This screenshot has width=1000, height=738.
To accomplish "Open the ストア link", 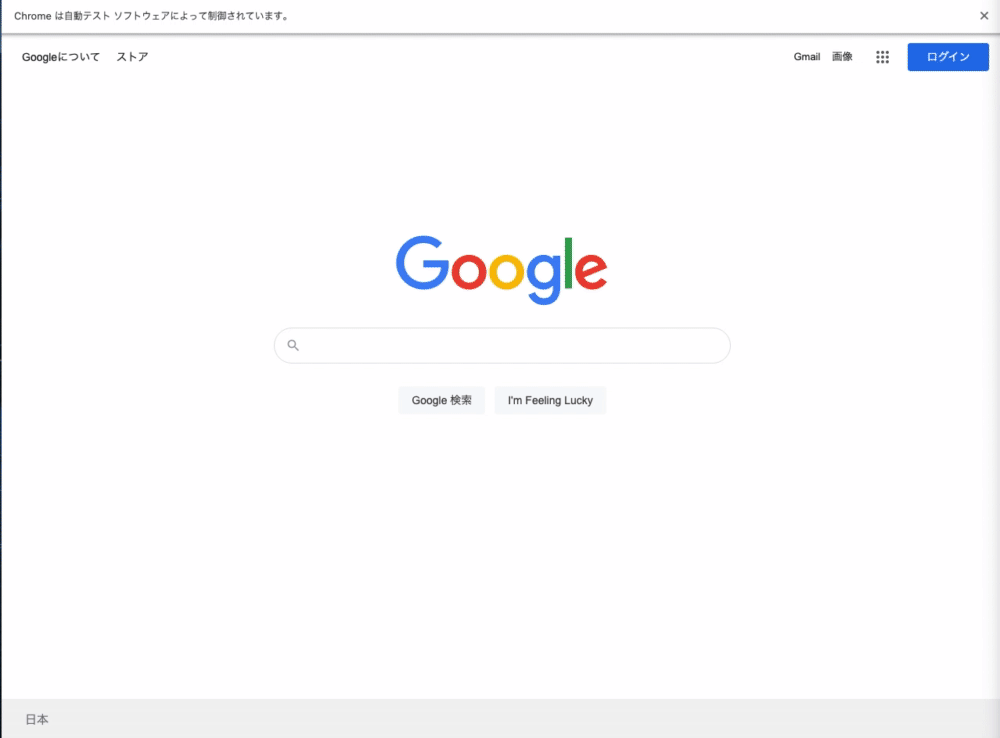I will click(132, 57).
